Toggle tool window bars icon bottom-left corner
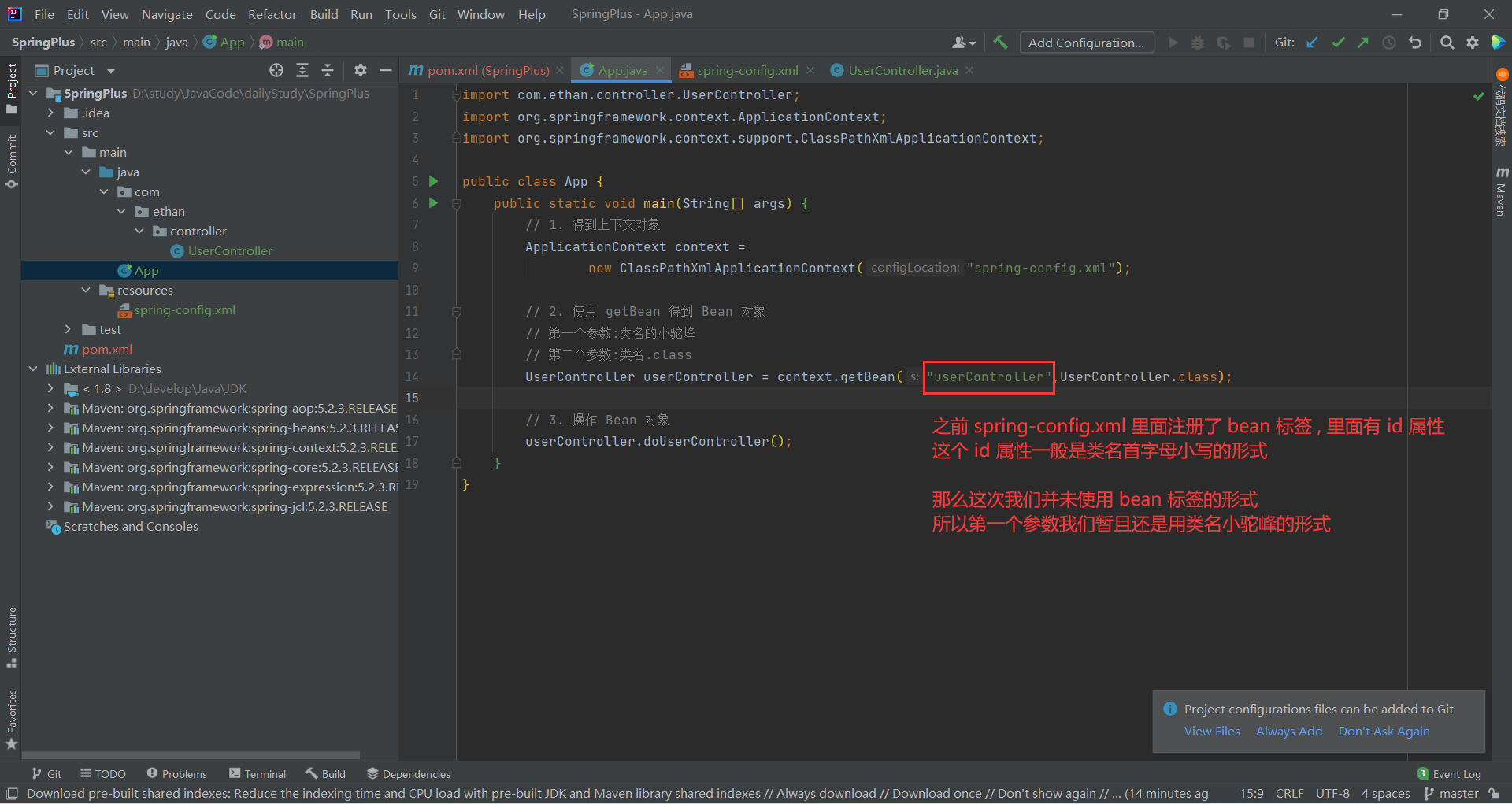 click(12, 794)
